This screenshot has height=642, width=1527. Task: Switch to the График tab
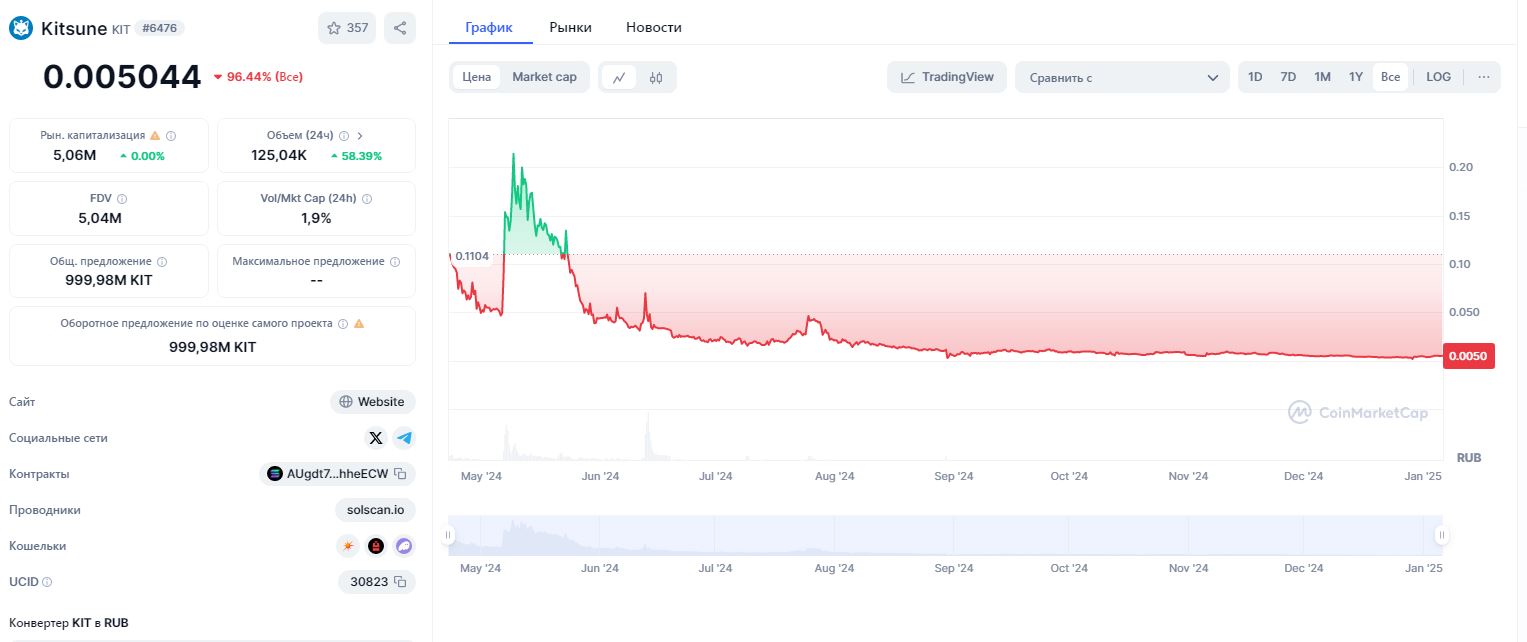click(x=489, y=27)
